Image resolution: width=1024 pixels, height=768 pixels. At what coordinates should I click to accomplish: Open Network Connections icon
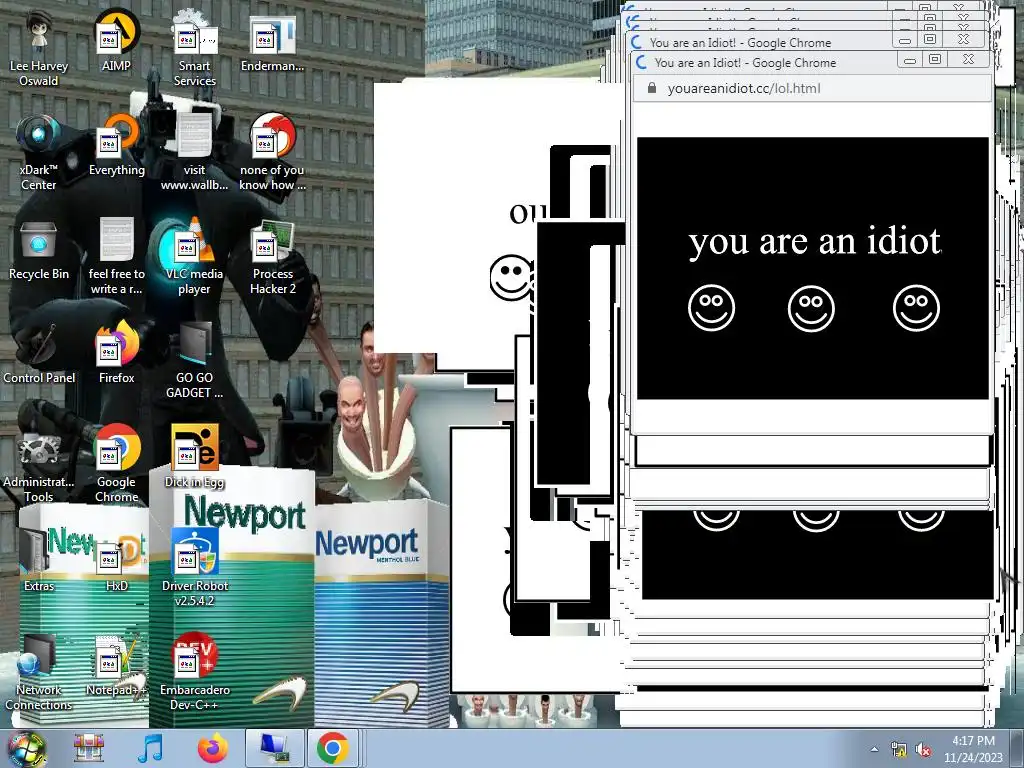tap(39, 673)
